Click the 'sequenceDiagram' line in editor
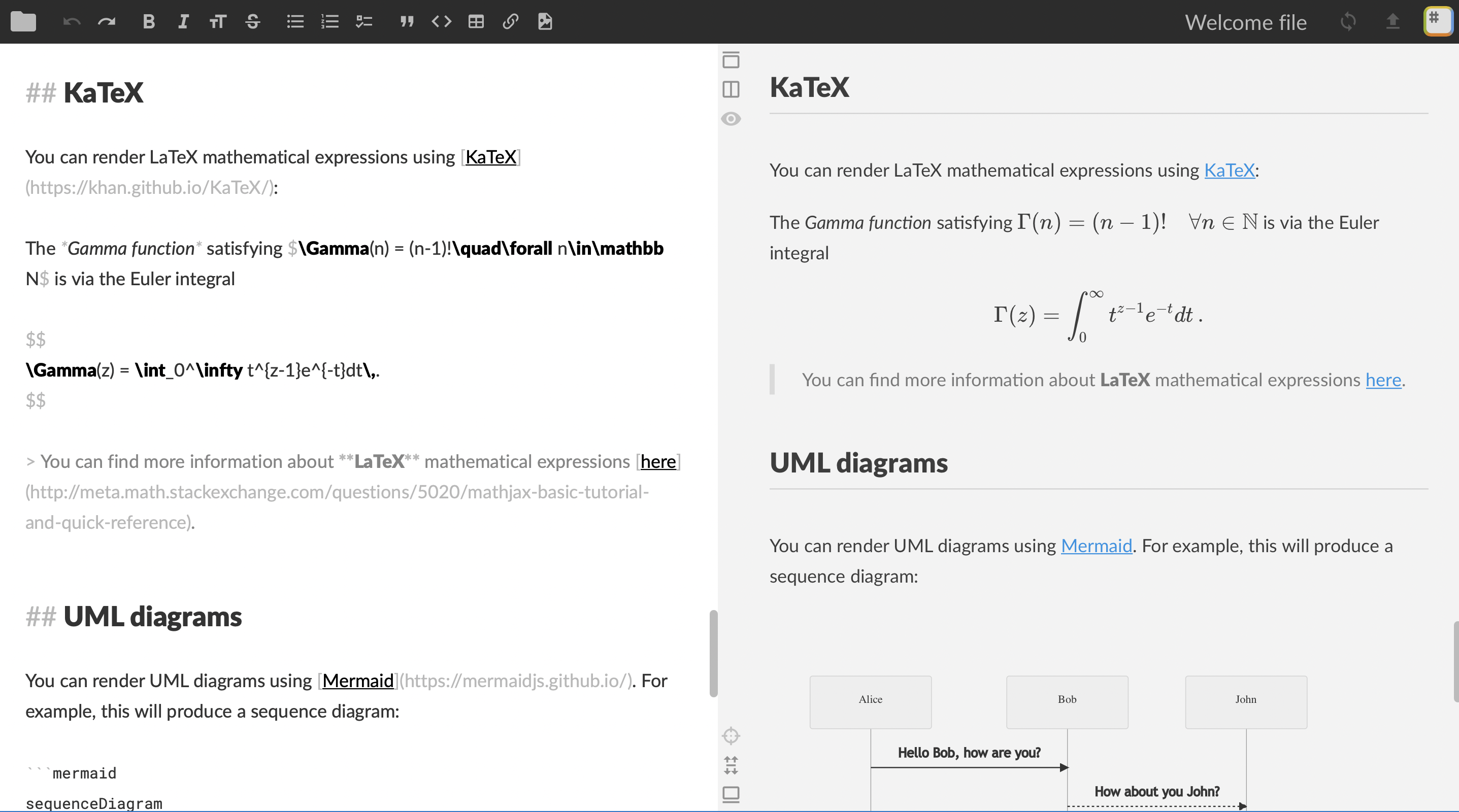The image size is (1459, 812). click(94, 803)
